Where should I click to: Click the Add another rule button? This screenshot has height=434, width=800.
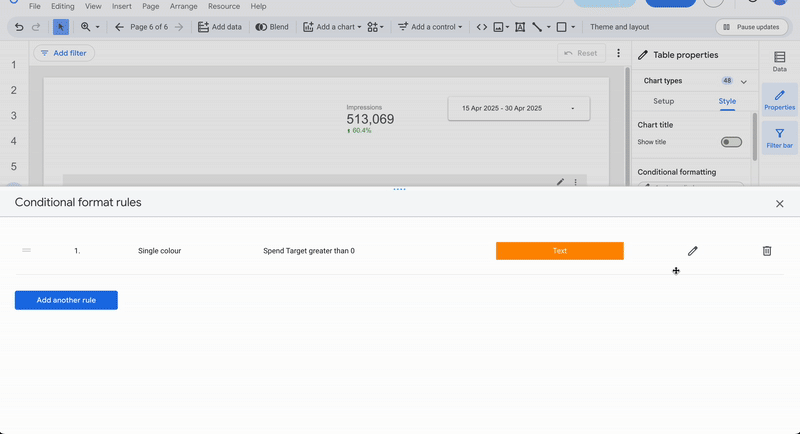(66, 300)
